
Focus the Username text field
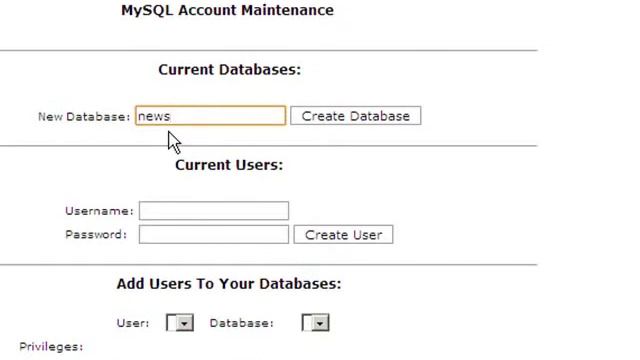coord(213,211)
